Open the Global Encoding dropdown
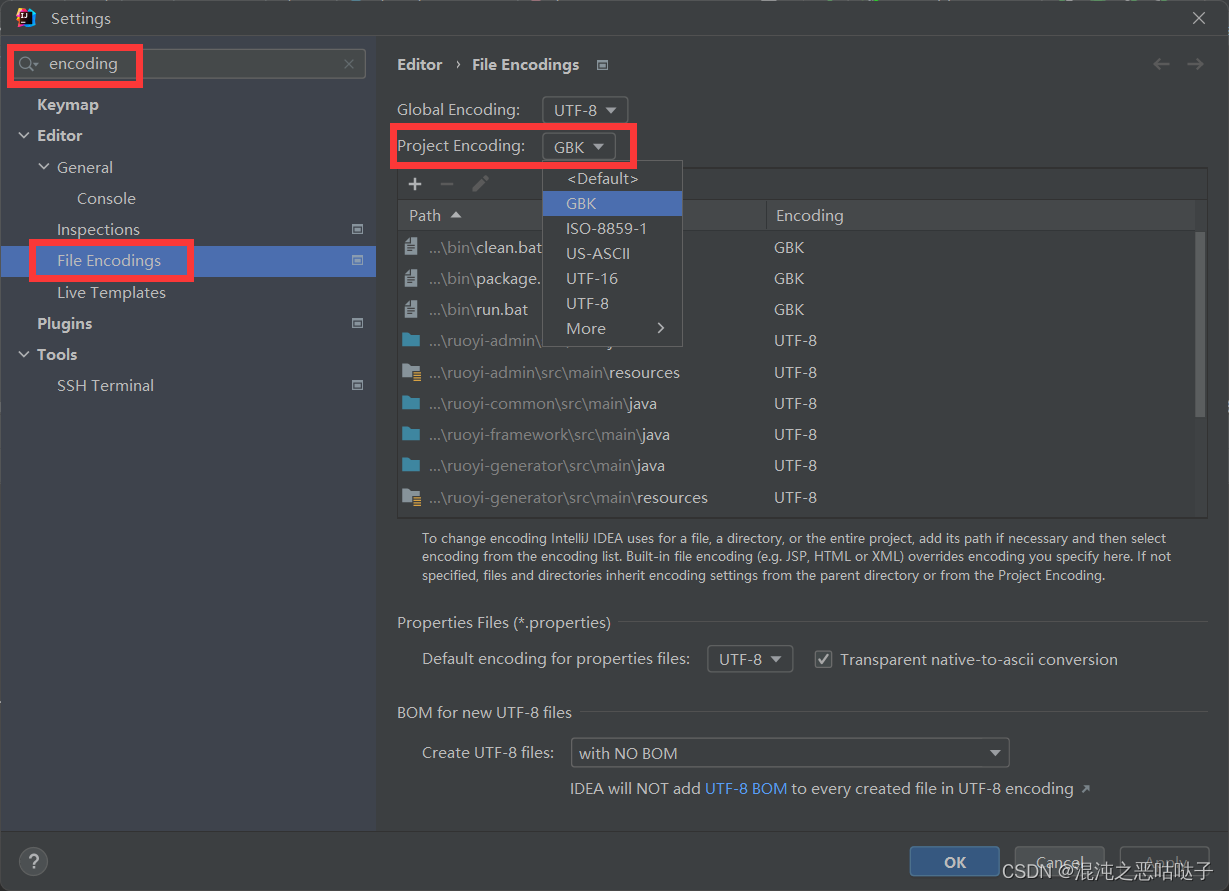This screenshot has height=891, width=1229. 585,110
